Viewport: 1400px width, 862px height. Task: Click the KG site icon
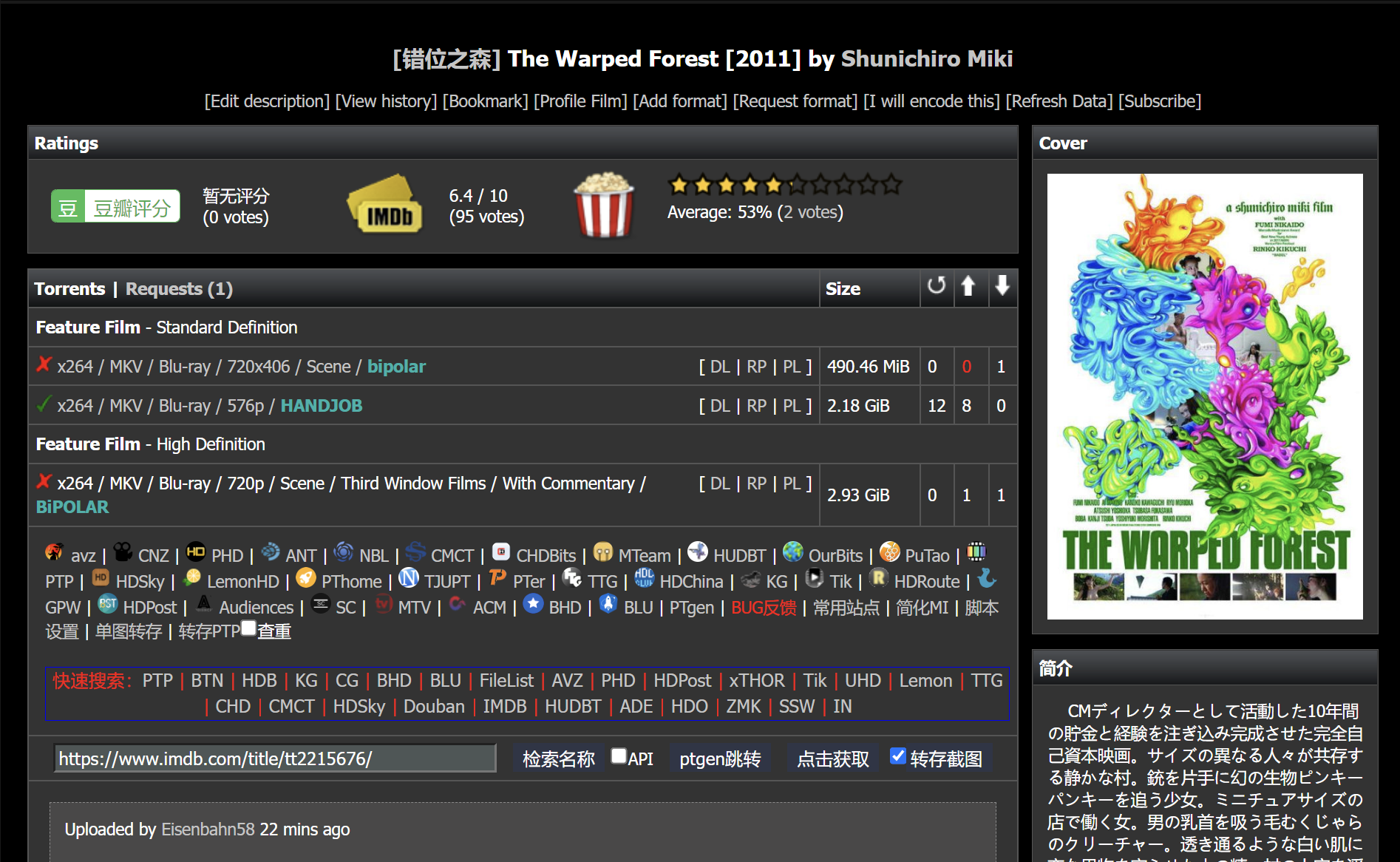751,579
